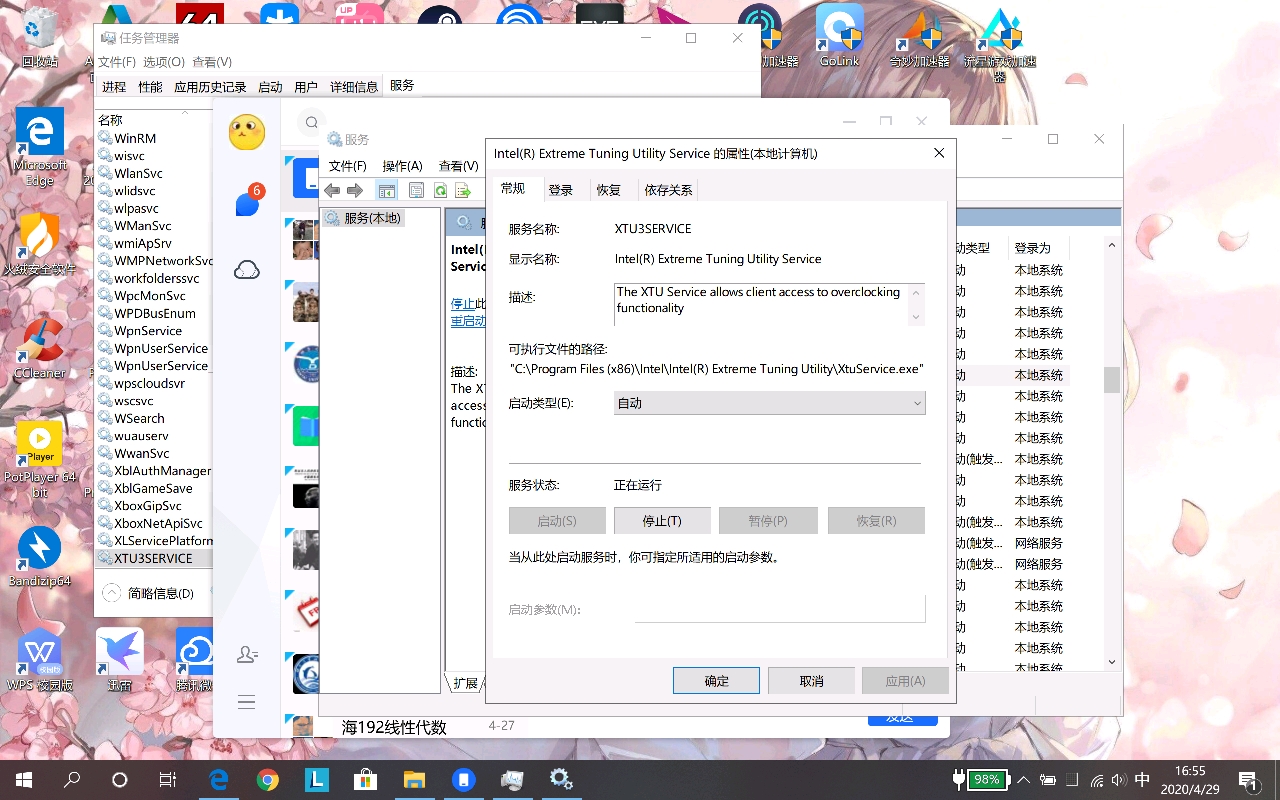Screen dimensions: 1280x800
Task: Open GoLink desktop shortcut
Action: [840, 36]
